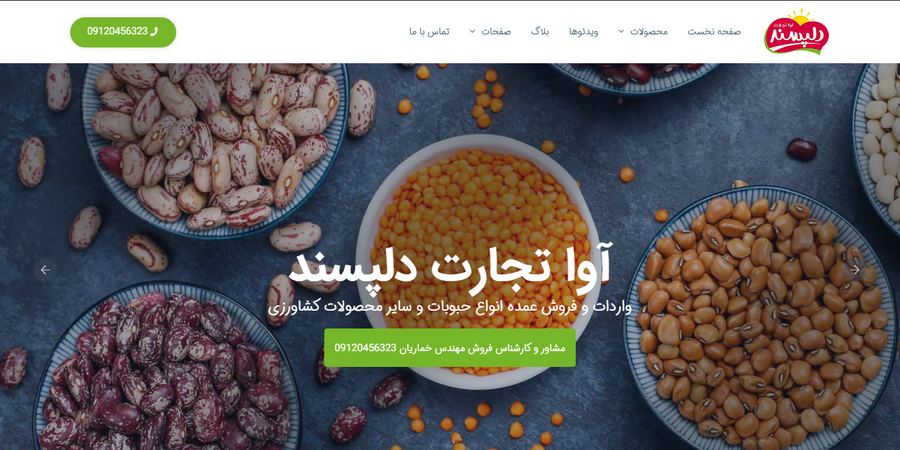Select the محصولات menu label

[x=649, y=32]
